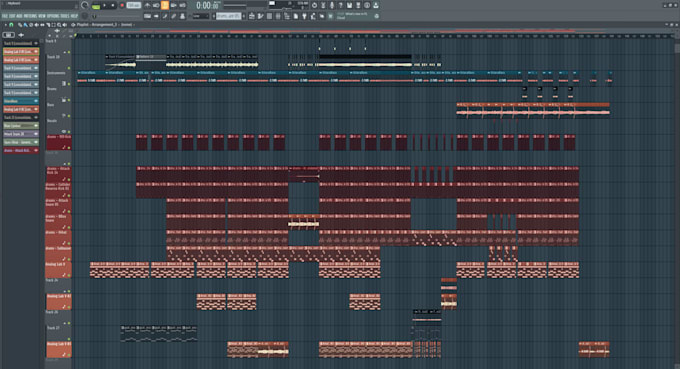Adjust the master volume knob
Screen dimensions: 680x369
pos(85,5)
